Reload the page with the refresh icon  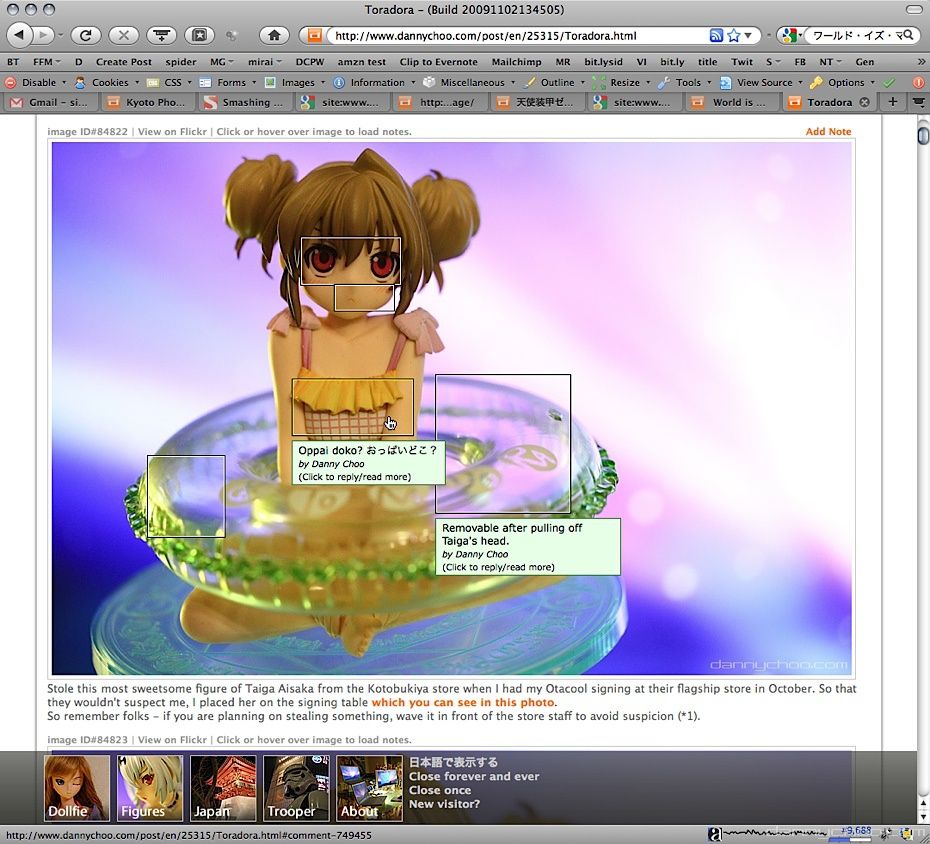pyautogui.click(x=85, y=35)
